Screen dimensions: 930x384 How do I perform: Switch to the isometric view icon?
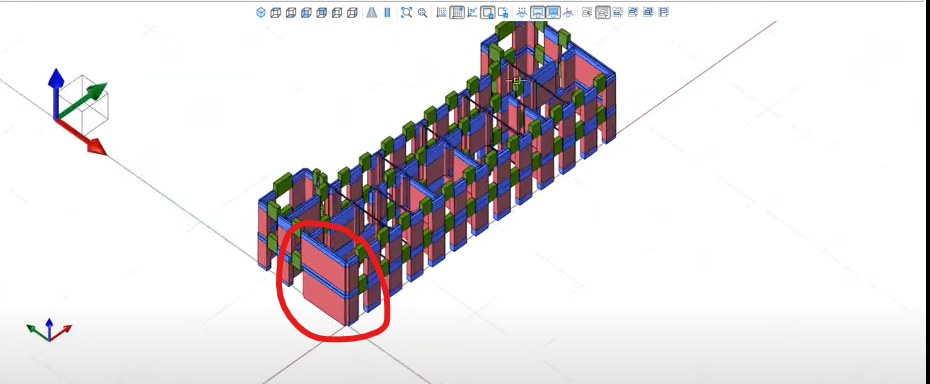tap(261, 12)
